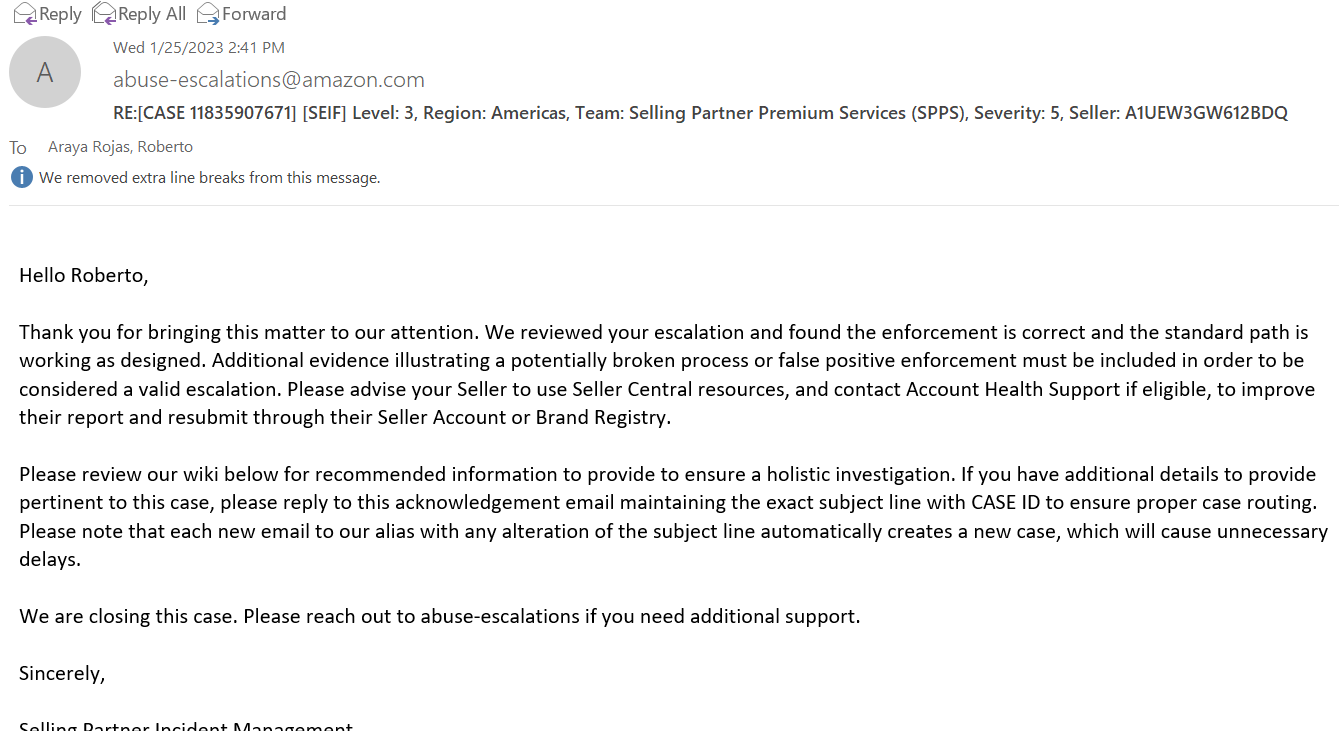Image resolution: width=1339 pixels, height=743 pixels.
Task: Click the email subject line with CASE 11835907671
Action: tap(700, 113)
